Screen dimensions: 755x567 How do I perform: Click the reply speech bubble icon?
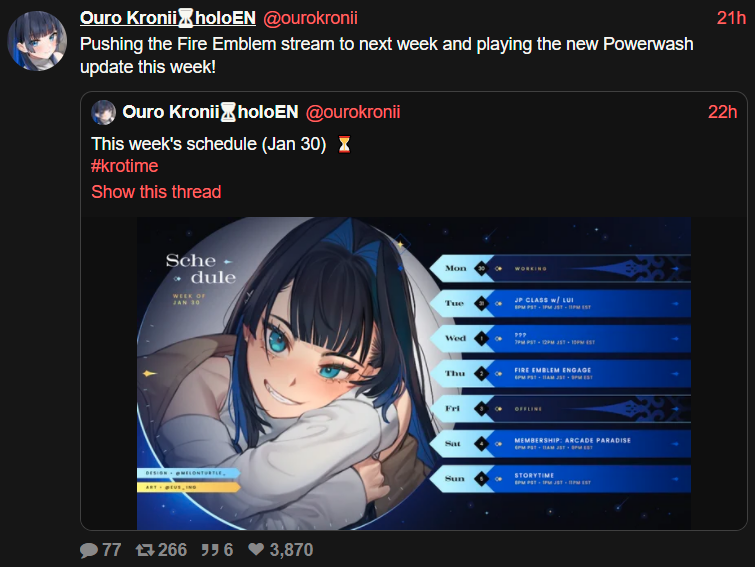click(x=89, y=550)
